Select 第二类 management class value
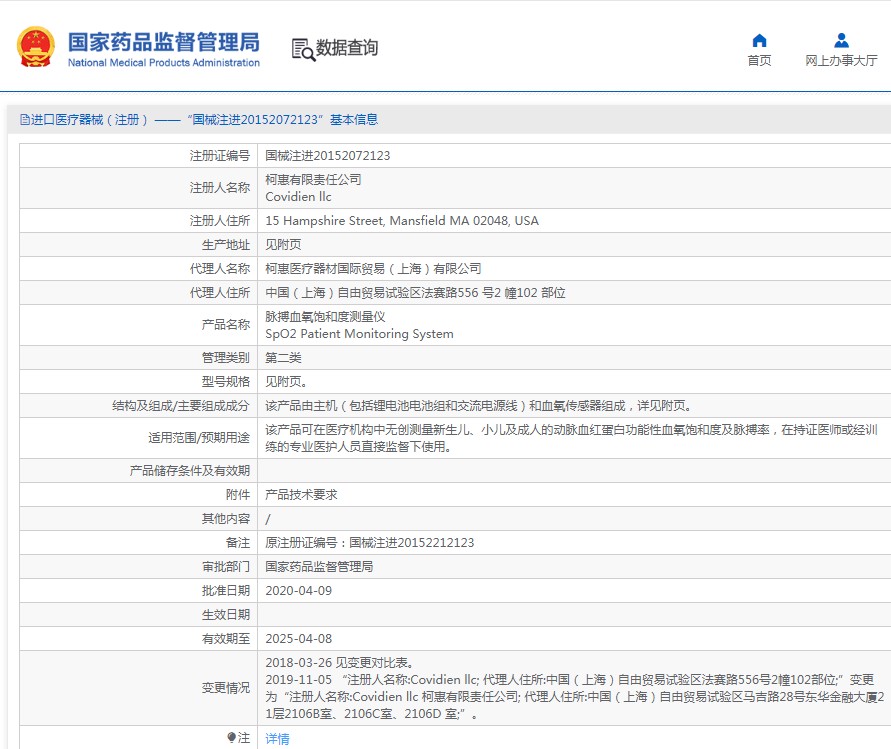 coord(284,357)
